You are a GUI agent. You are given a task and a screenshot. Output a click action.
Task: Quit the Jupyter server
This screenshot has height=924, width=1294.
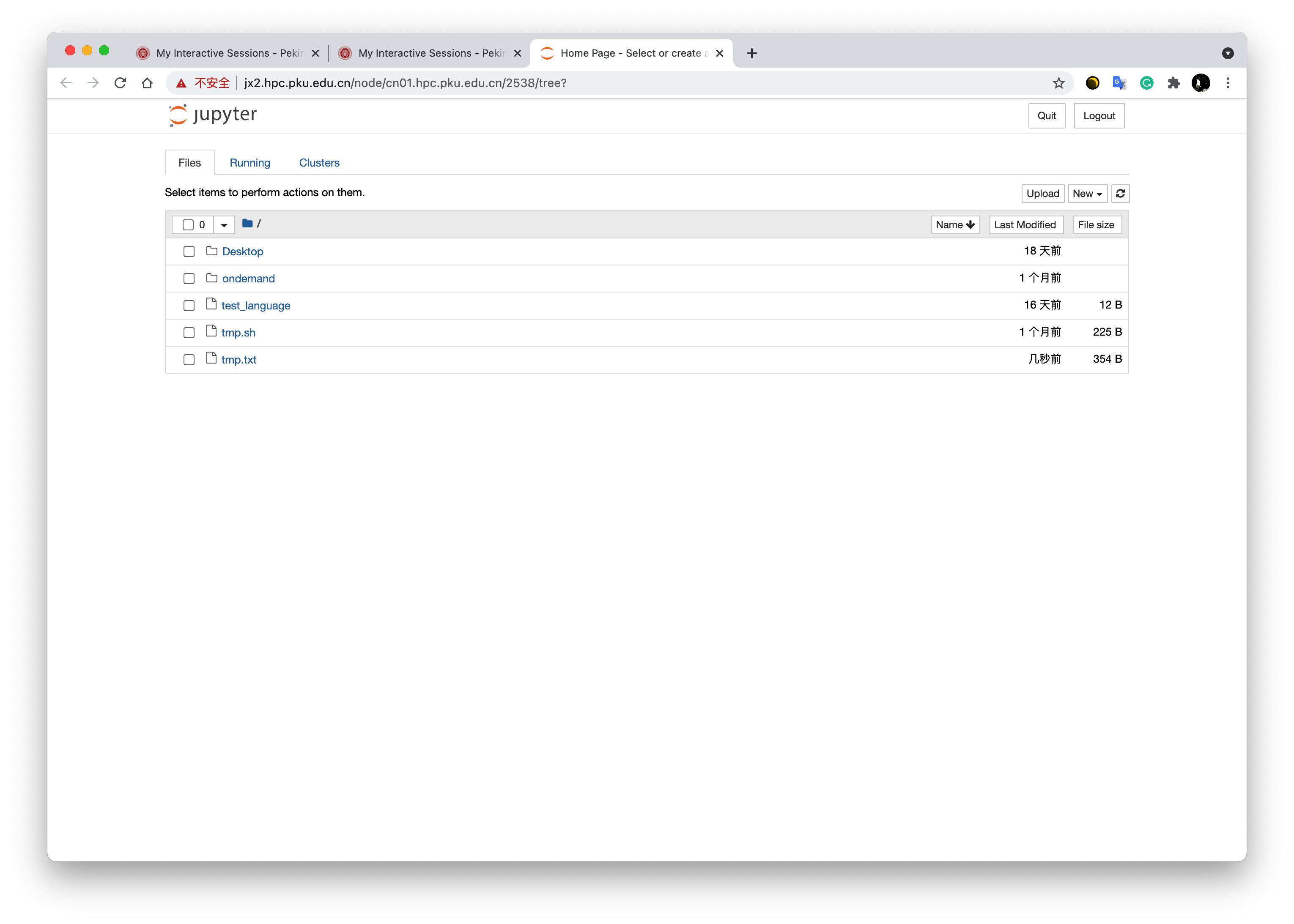click(x=1047, y=115)
